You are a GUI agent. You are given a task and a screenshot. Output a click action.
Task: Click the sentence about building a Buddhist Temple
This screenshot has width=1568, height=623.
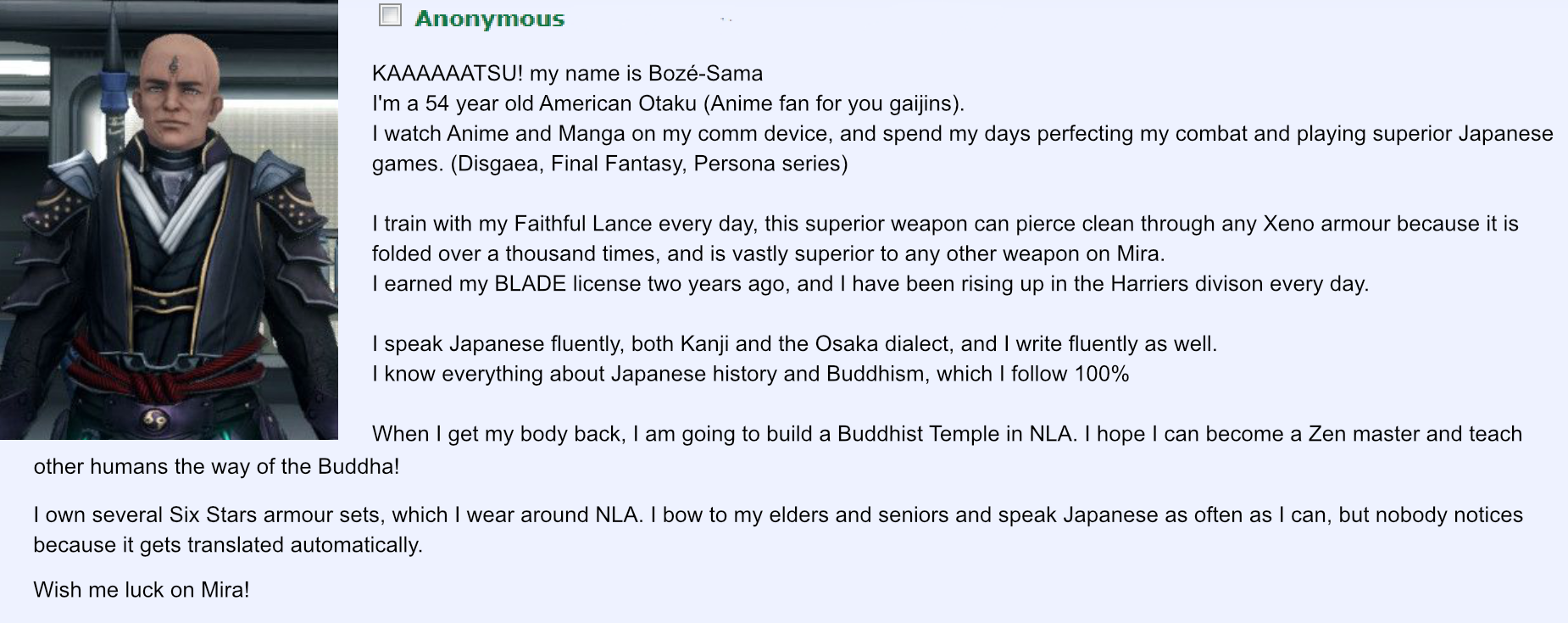[x=947, y=434]
